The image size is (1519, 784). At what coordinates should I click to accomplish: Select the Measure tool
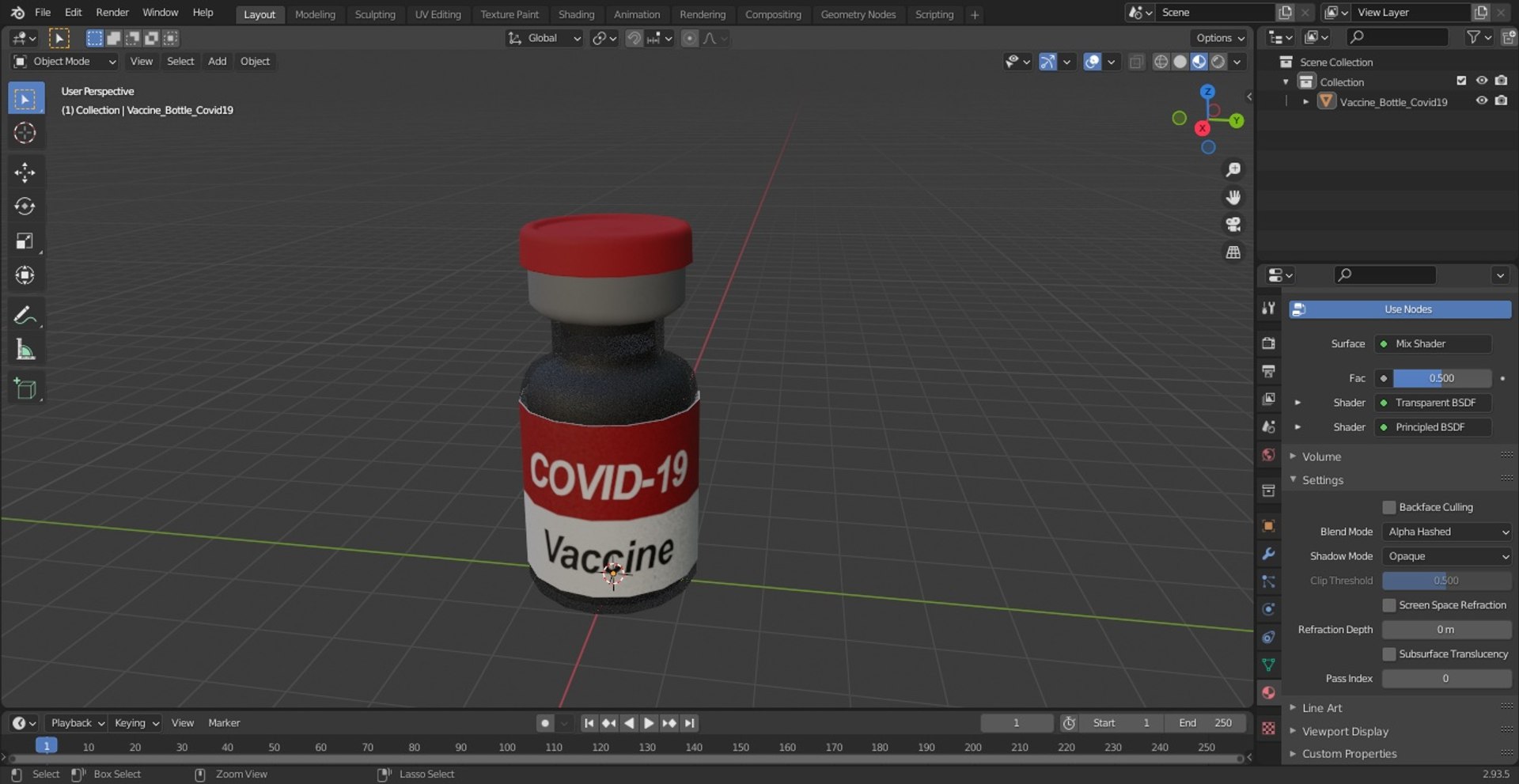(25, 350)
